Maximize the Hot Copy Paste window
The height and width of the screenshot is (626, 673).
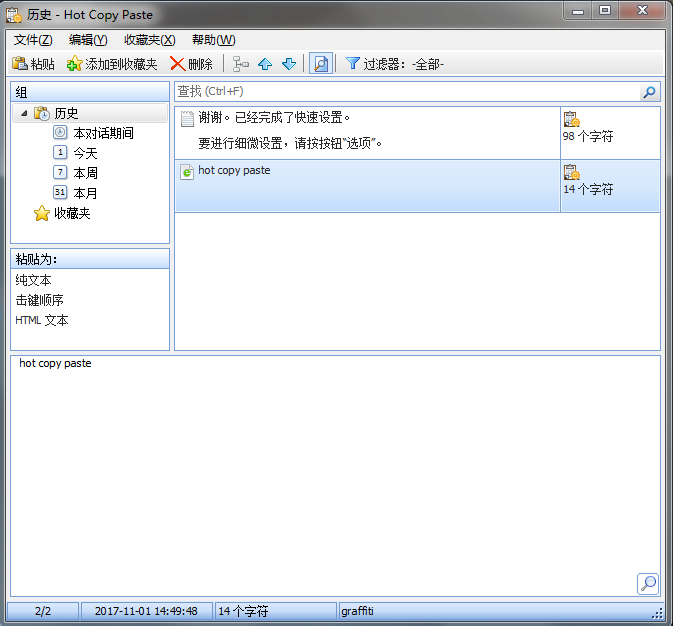pyautogui.click(x=605, y=10)
